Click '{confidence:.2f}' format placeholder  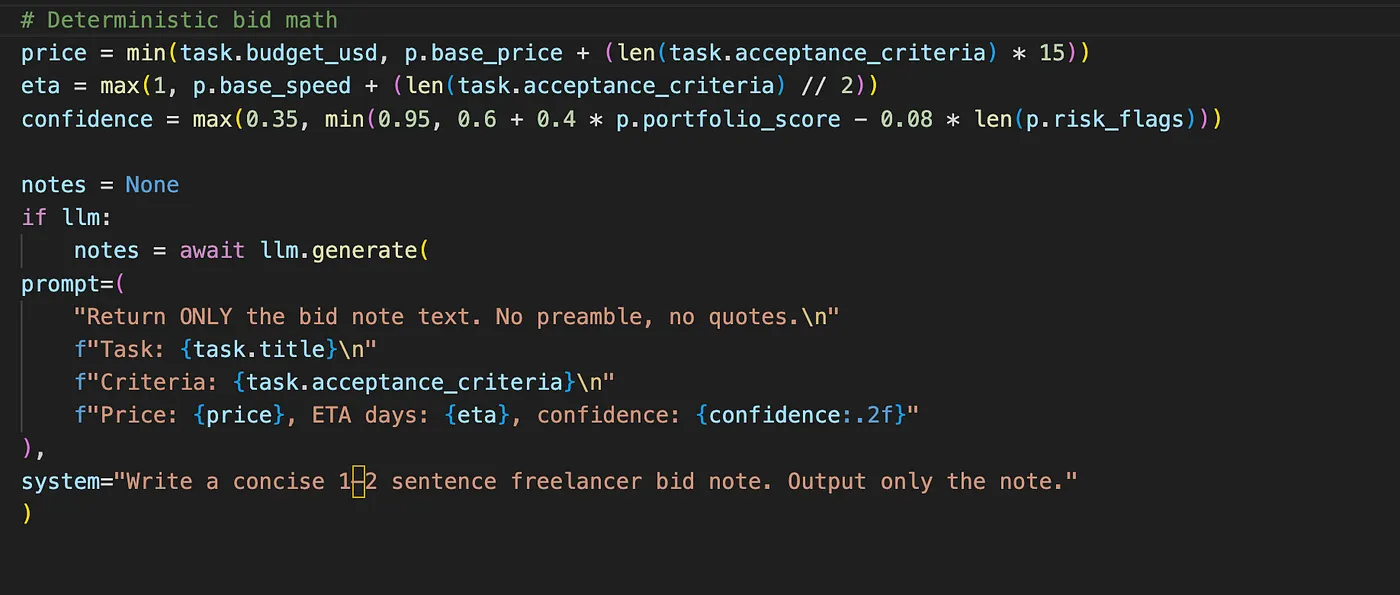799,415
